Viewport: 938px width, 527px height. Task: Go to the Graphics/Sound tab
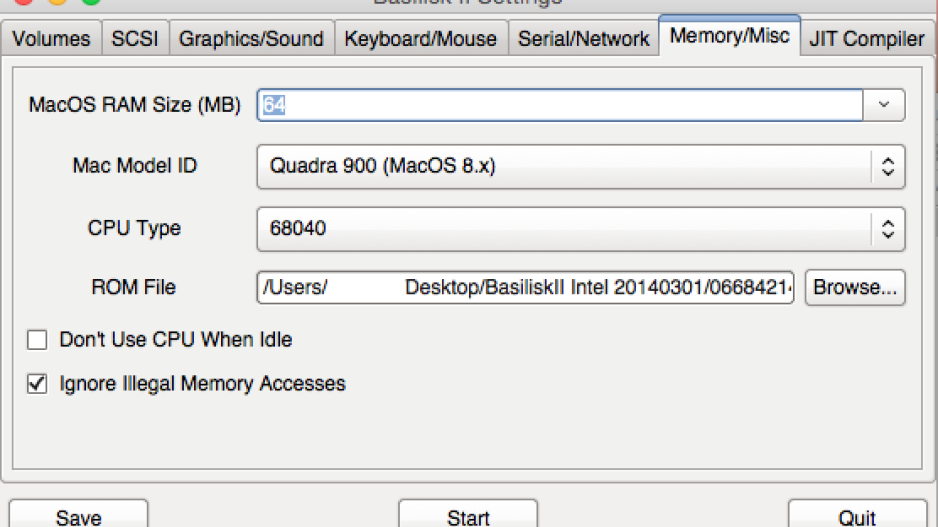(x=251, y=39)
